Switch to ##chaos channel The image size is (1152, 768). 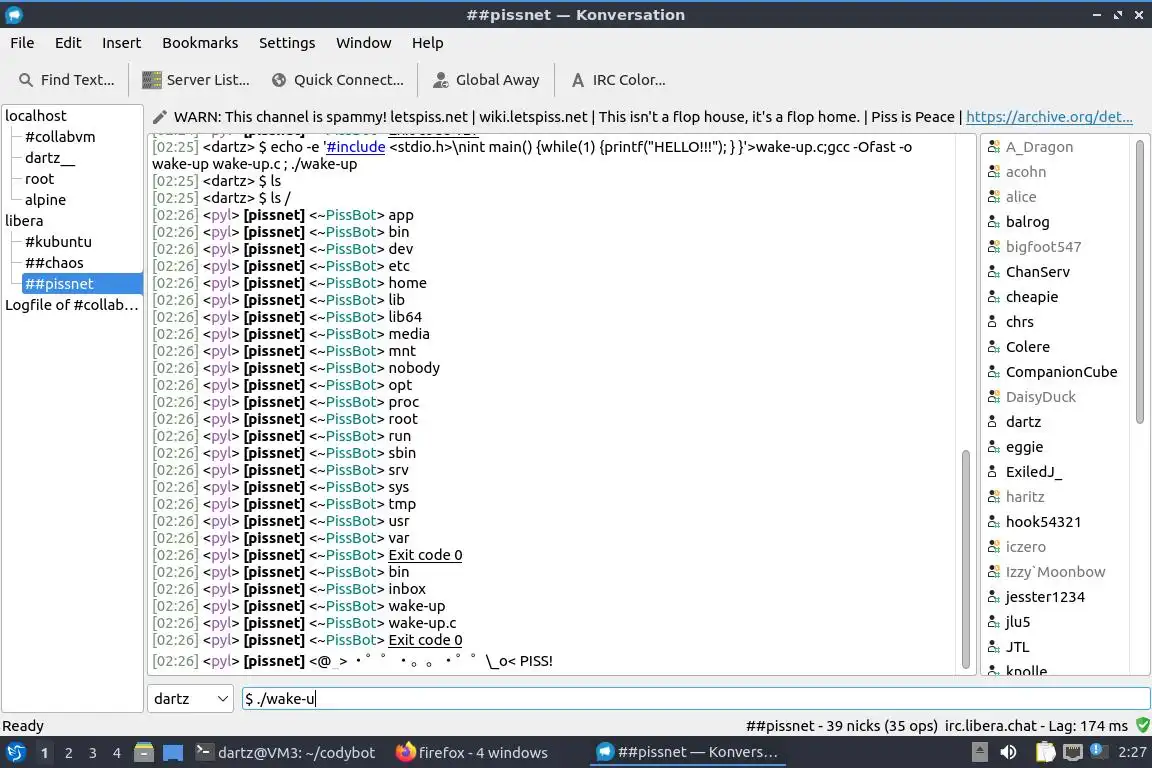54,263
